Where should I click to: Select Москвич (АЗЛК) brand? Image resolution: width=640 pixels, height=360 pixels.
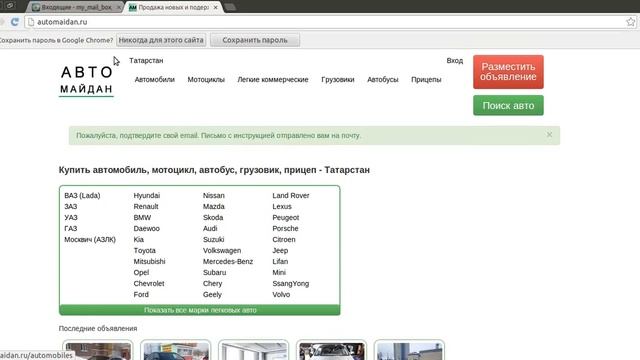coord(90,240)
